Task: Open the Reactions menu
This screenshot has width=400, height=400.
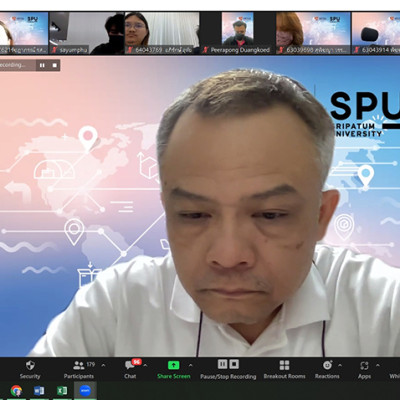Action: coord(327,365)
